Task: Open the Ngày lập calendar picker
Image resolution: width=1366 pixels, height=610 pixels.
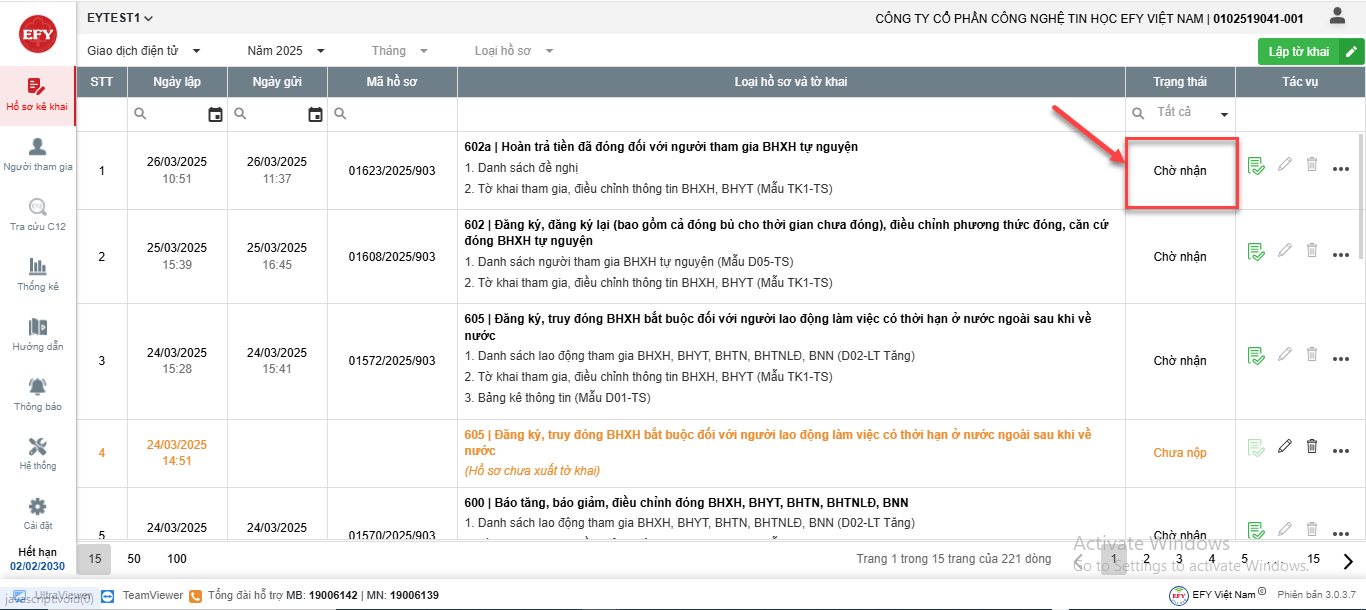Action: 215,115
